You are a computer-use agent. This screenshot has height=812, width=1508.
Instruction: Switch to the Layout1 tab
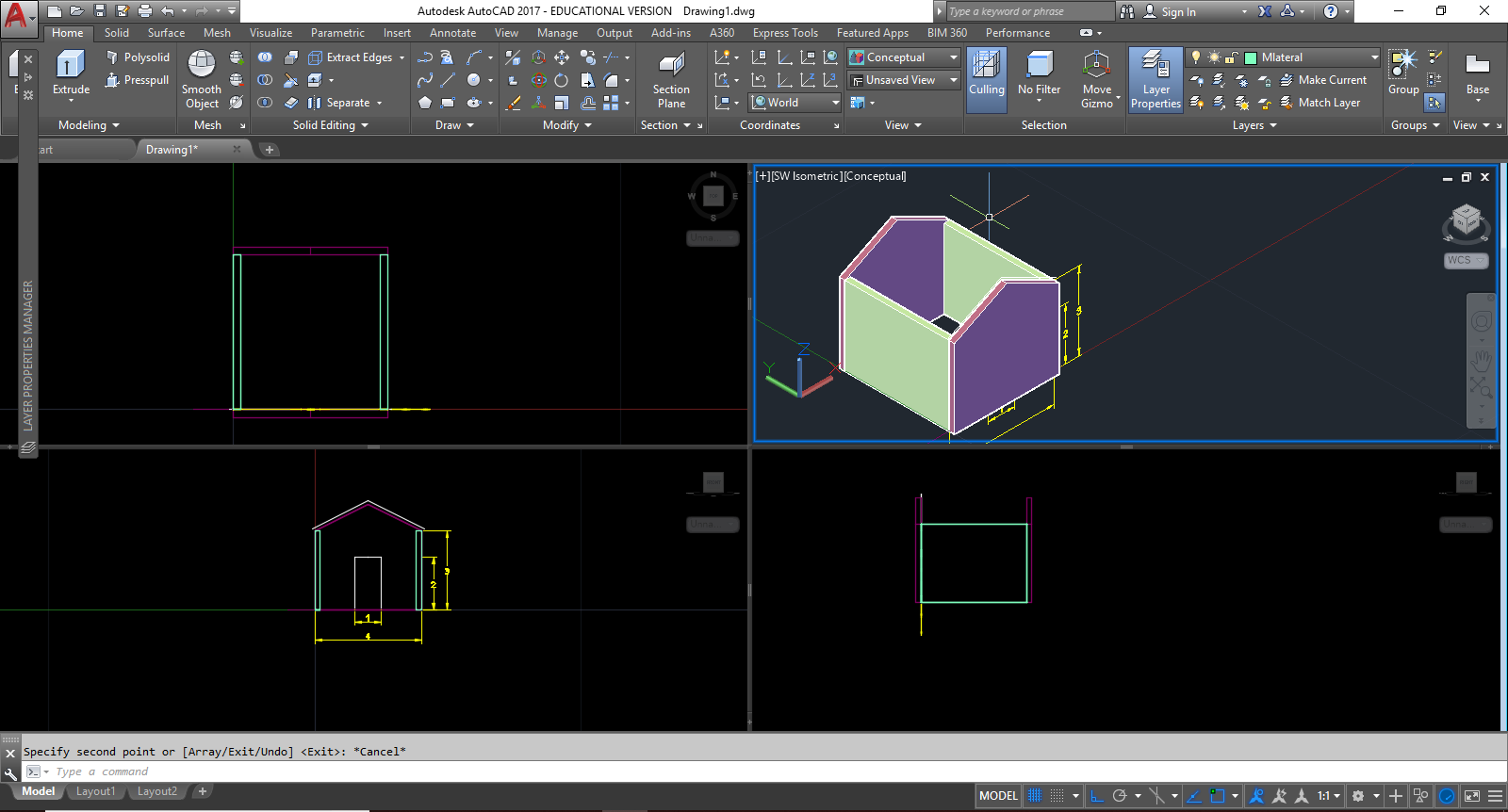click(95, 792)
